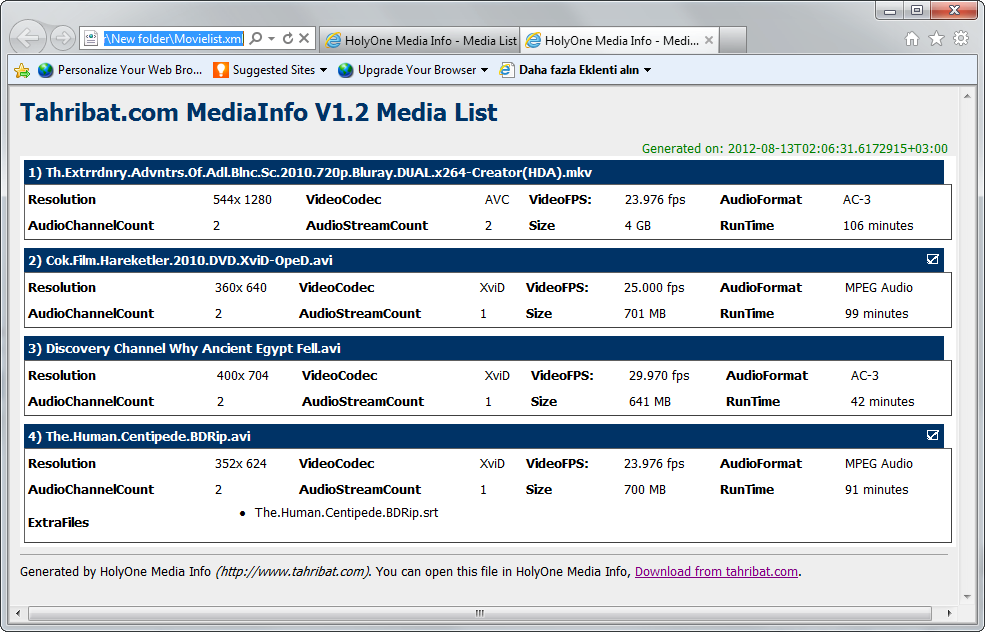This screenshot has height=632, width=985.
Task: Click the browser Back arrow button
Action: [x=30, y=39]
